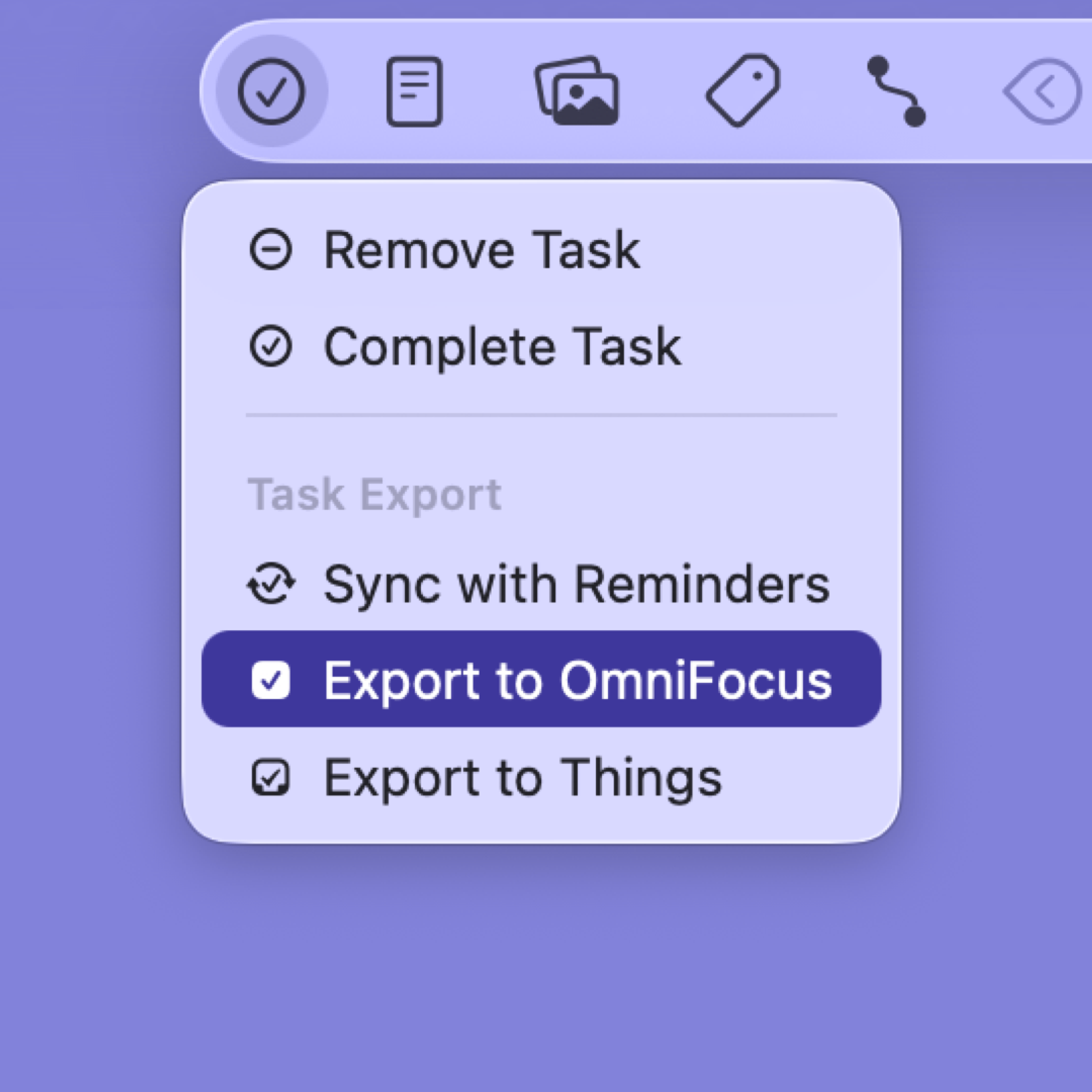Viewport: 1092px width, 1092px height.
Task: Click the sync arrows icon beside Sync with Reminders
Action: tap(272, 584)
